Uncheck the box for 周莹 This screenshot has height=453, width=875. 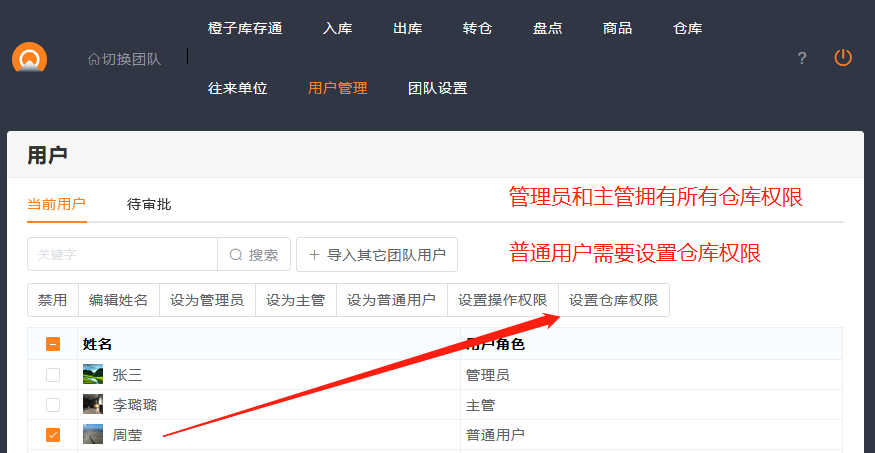point(53,435)
